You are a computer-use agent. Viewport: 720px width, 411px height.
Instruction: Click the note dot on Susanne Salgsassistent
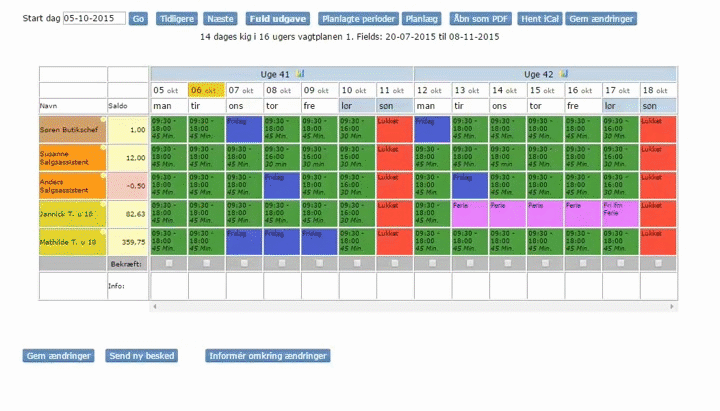click(103, 147)
